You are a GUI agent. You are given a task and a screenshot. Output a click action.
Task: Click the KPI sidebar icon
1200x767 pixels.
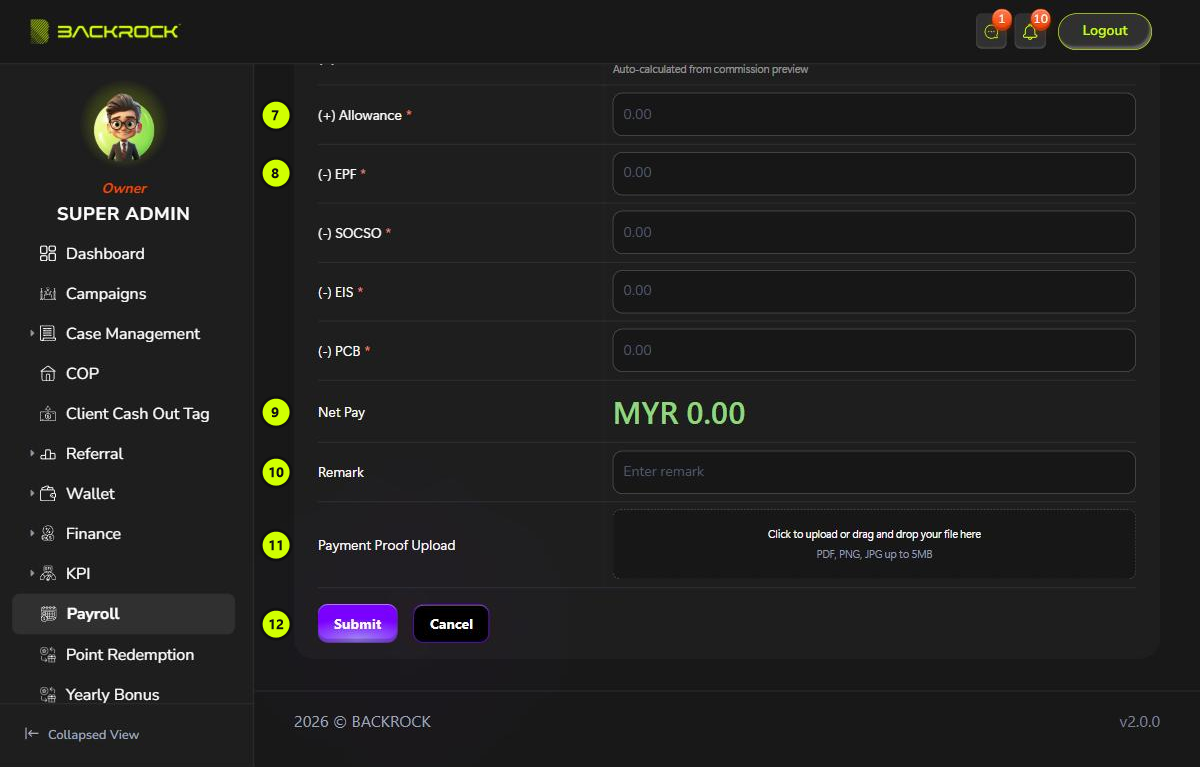48,574
